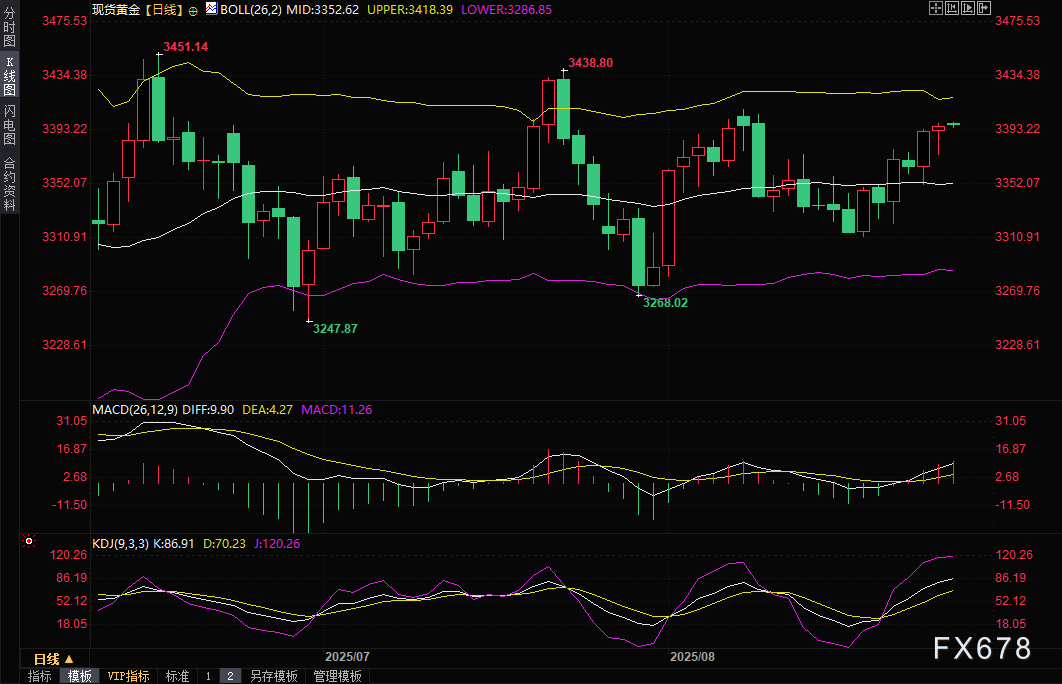The image size is (1062, 684).
Task: Select template number 2
Action: tap(229, 676)
